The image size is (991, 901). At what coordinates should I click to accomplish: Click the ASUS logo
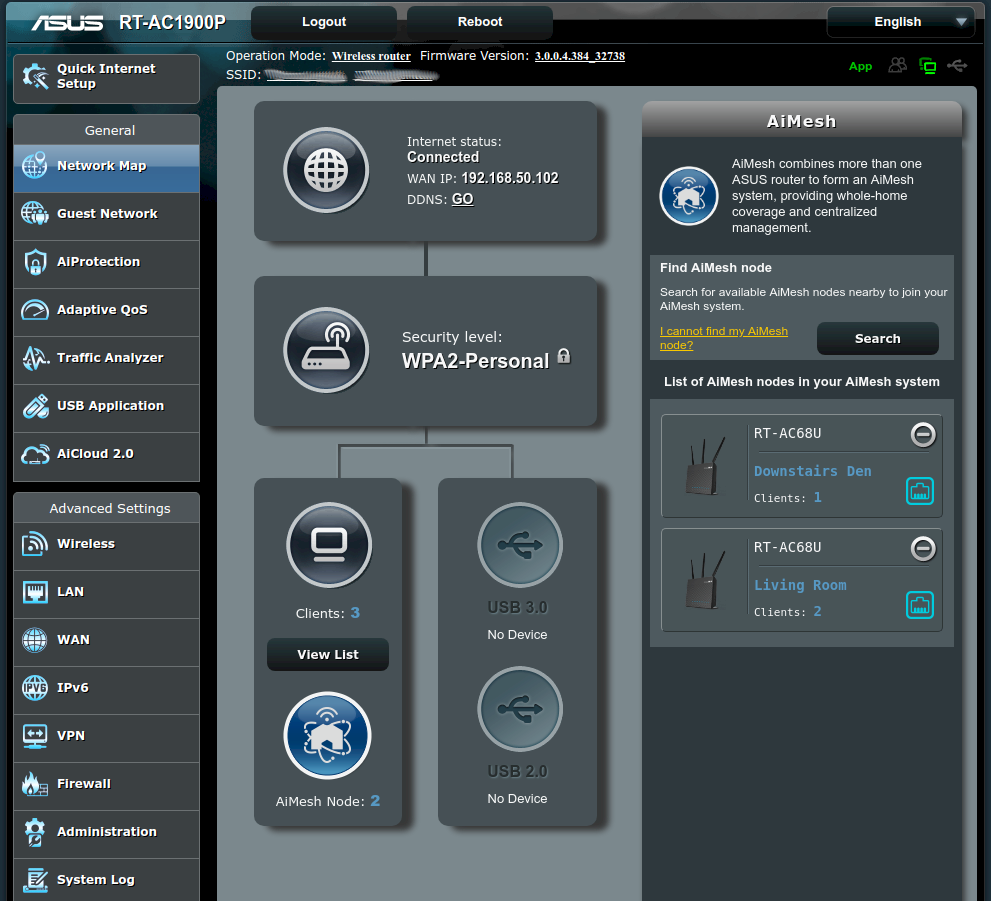[x=67, y=23]
